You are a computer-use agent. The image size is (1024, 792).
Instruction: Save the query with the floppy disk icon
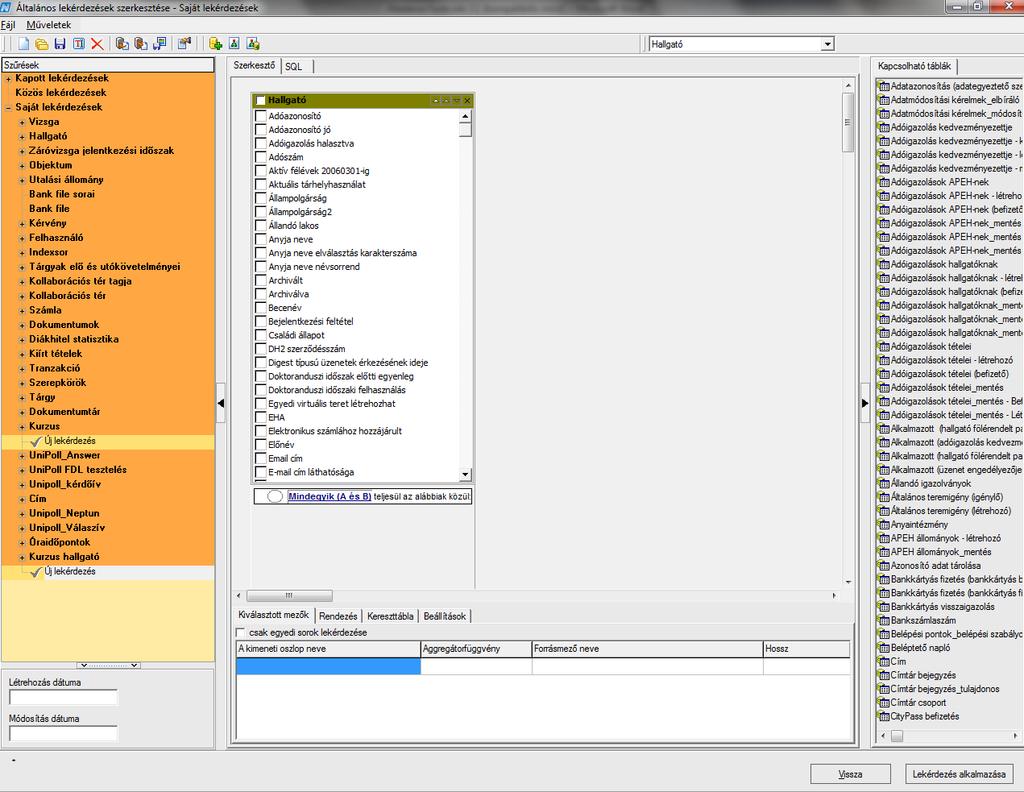[x=60, y=44]
